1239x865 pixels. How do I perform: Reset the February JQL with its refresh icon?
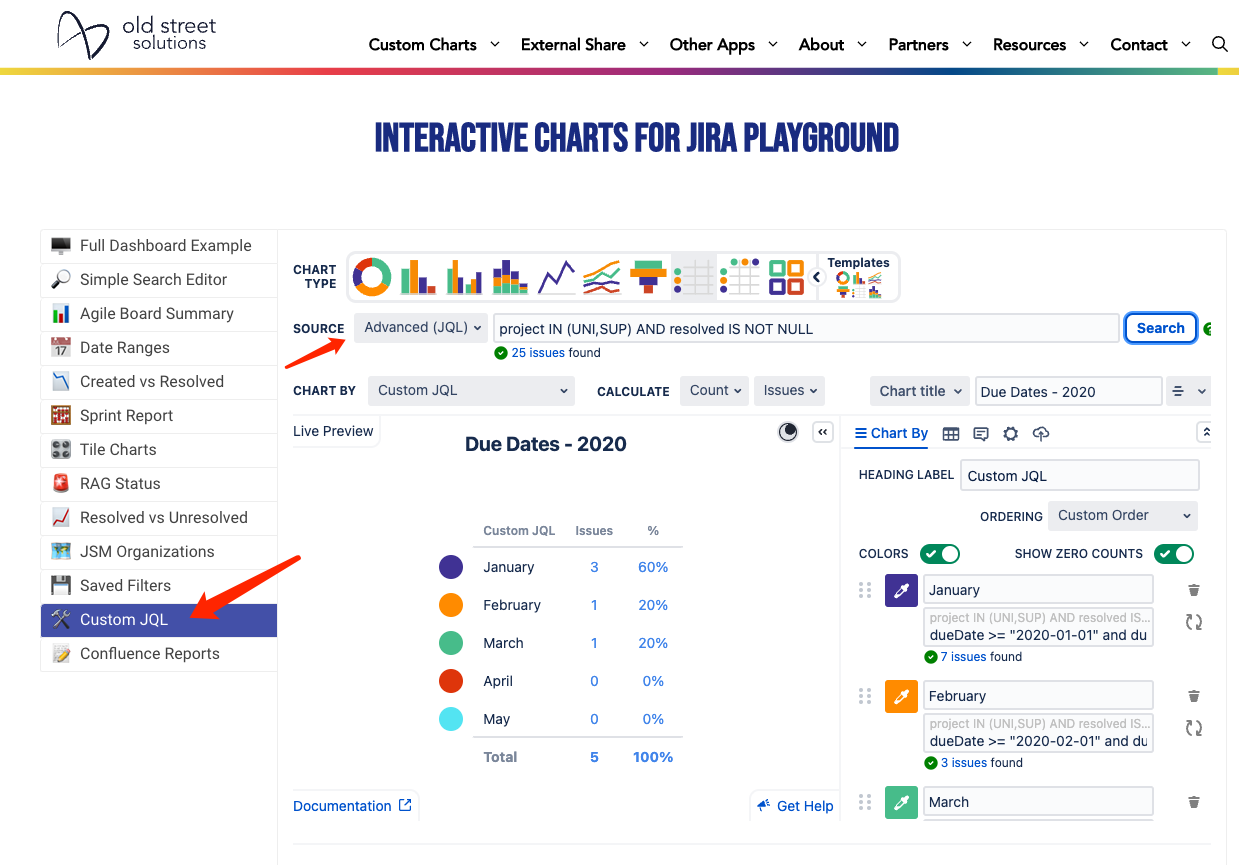(x=1193, y=728)
